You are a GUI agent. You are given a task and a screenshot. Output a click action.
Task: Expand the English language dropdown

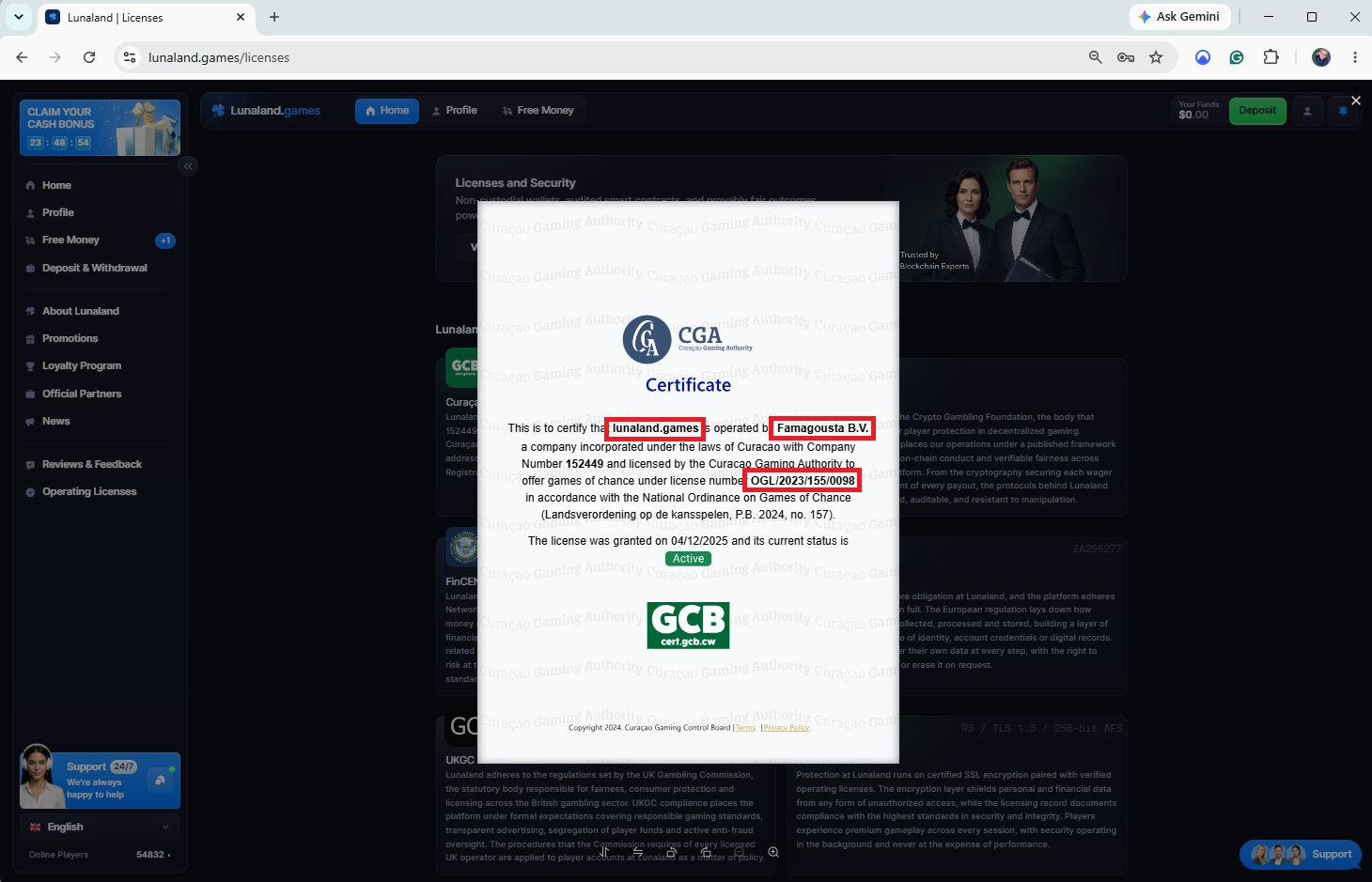tap(100, 827)
